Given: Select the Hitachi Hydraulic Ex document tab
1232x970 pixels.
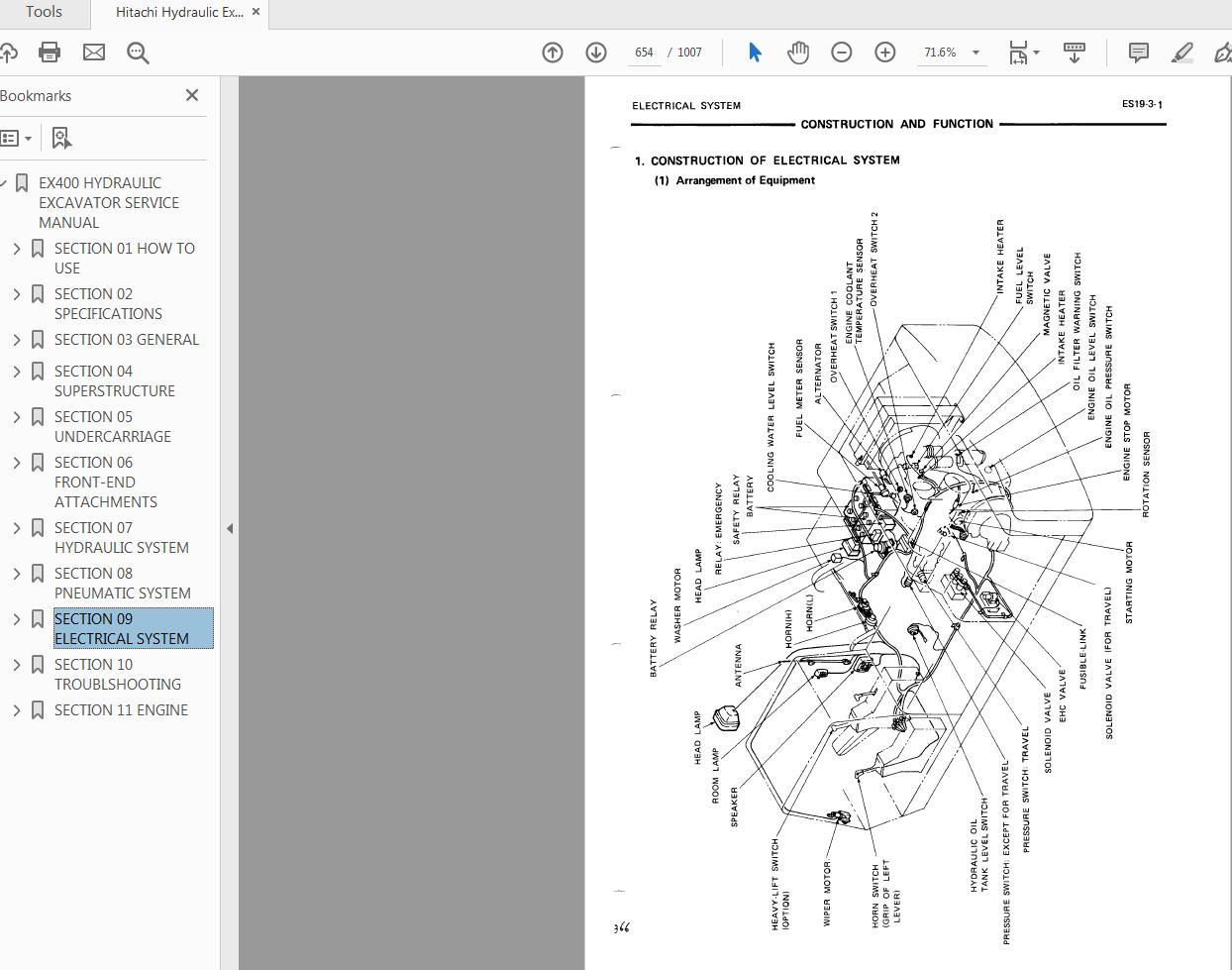Looking at the screenshot, I should pos(176,14).
